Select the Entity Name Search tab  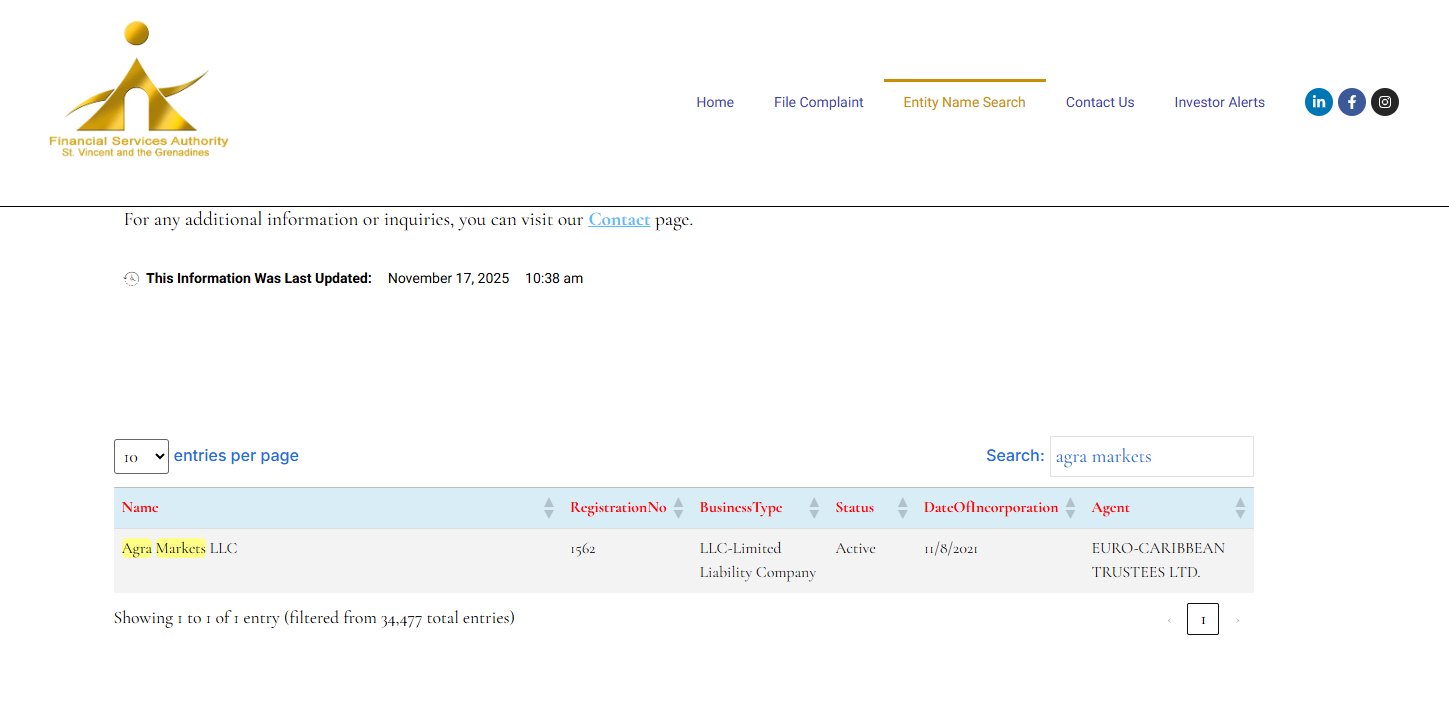click(x=964, y=102)
